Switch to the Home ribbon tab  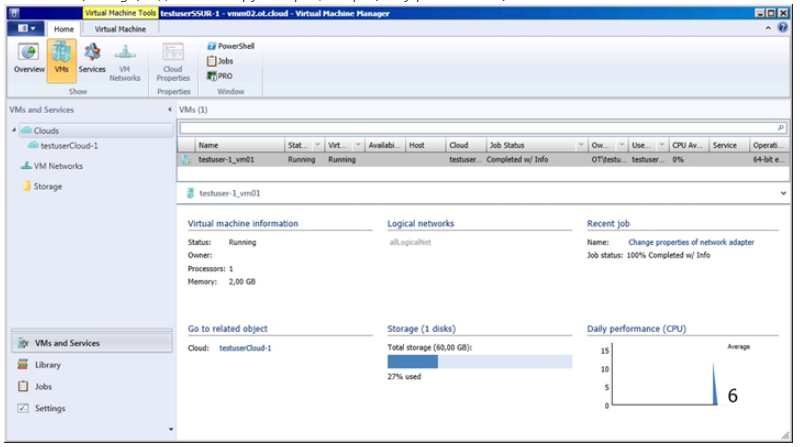[x=63, y=29]
